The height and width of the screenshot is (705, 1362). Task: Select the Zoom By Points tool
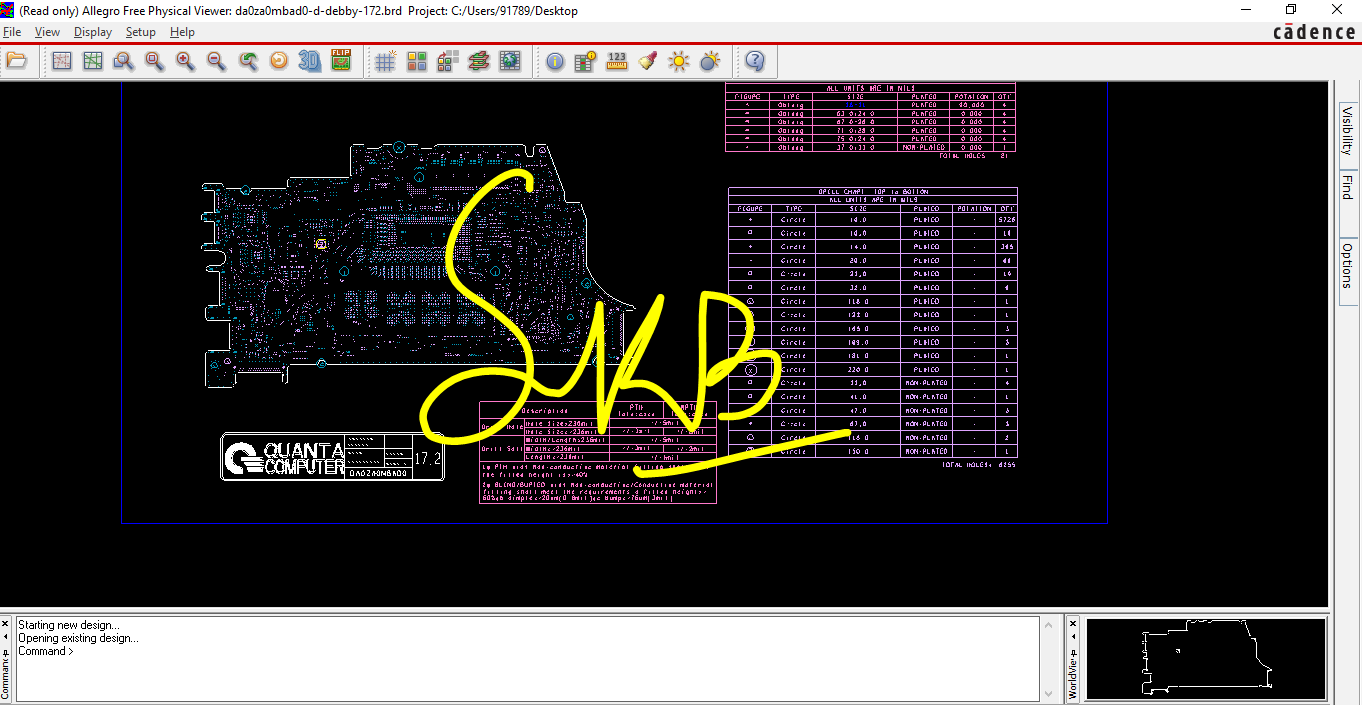[x=124, y=61]
